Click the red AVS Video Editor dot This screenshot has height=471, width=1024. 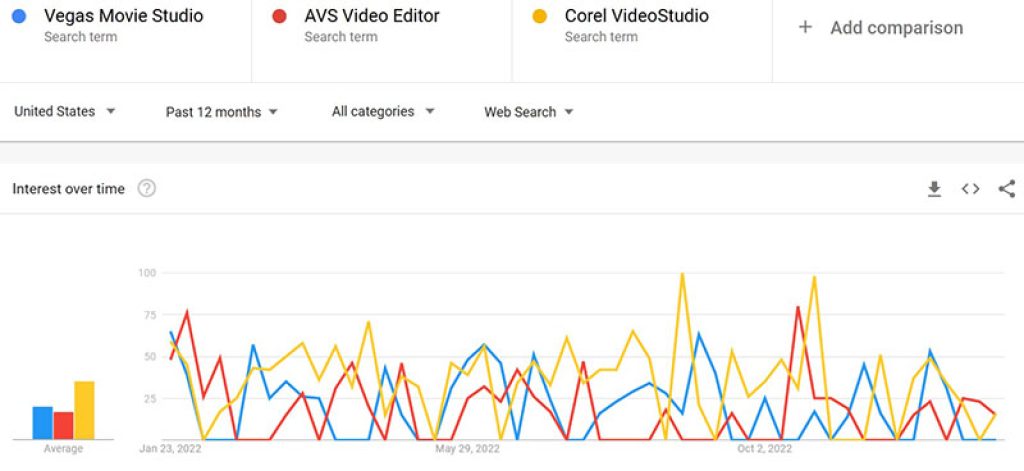tap(280, 17)
